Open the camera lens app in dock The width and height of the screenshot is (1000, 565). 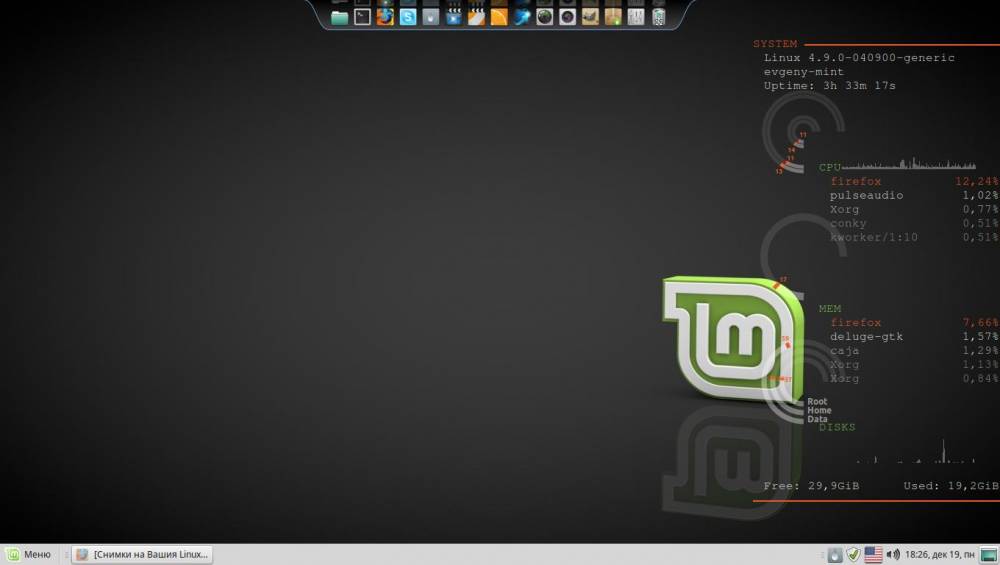(568, 17)
